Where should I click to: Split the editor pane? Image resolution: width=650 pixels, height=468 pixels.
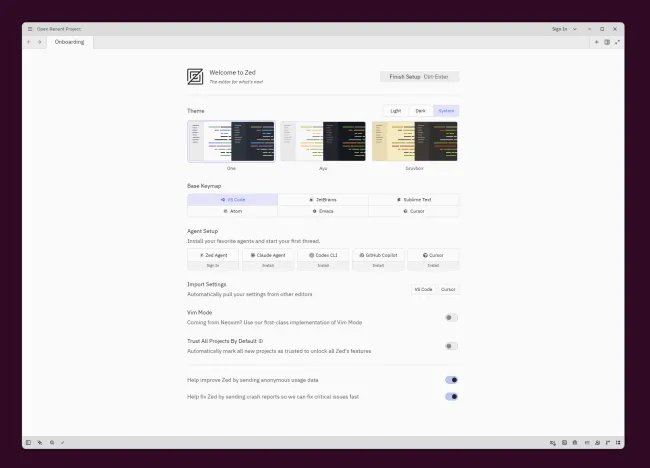click(607, 42)
